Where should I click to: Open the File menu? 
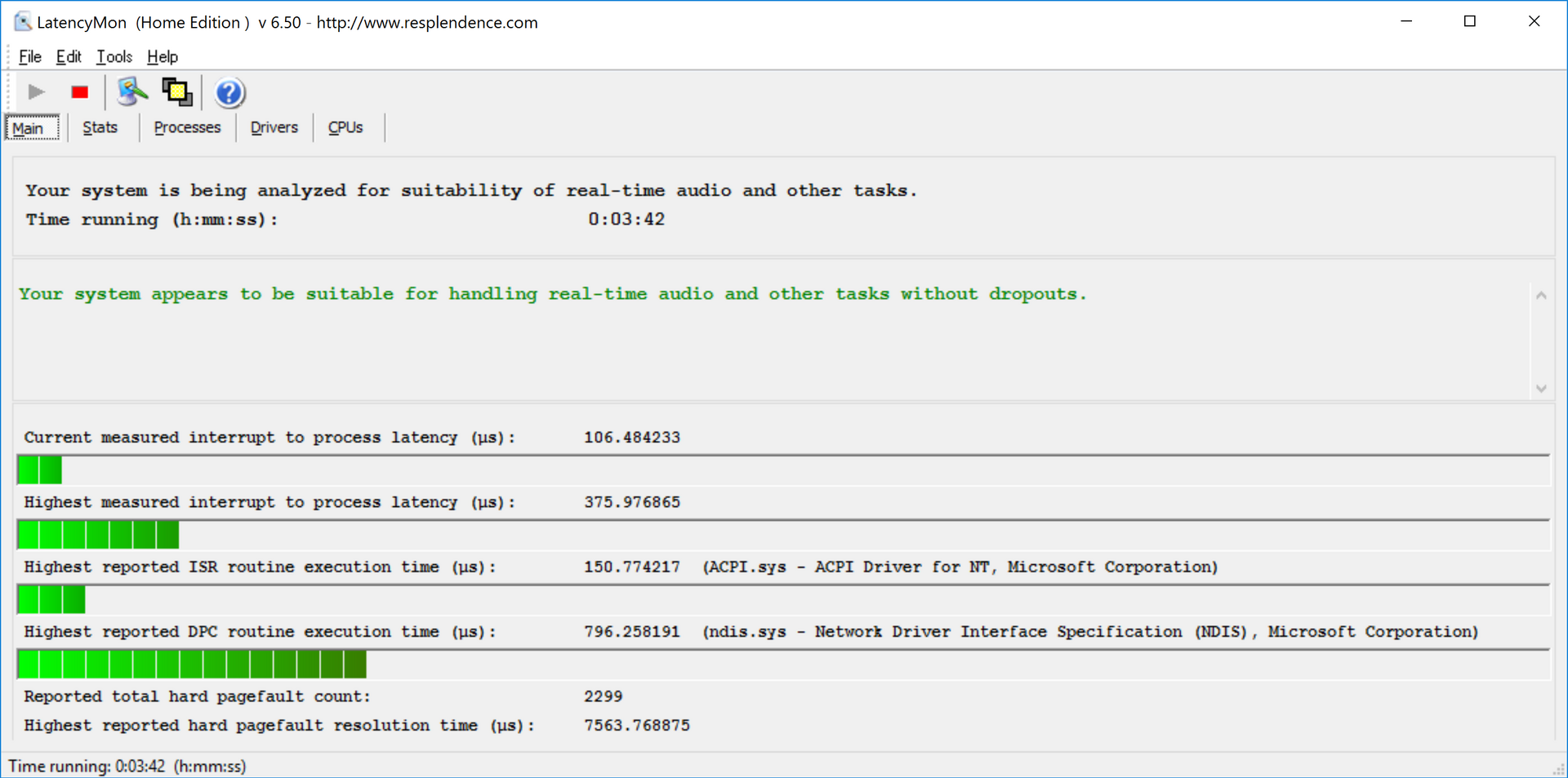pos(30,56)
